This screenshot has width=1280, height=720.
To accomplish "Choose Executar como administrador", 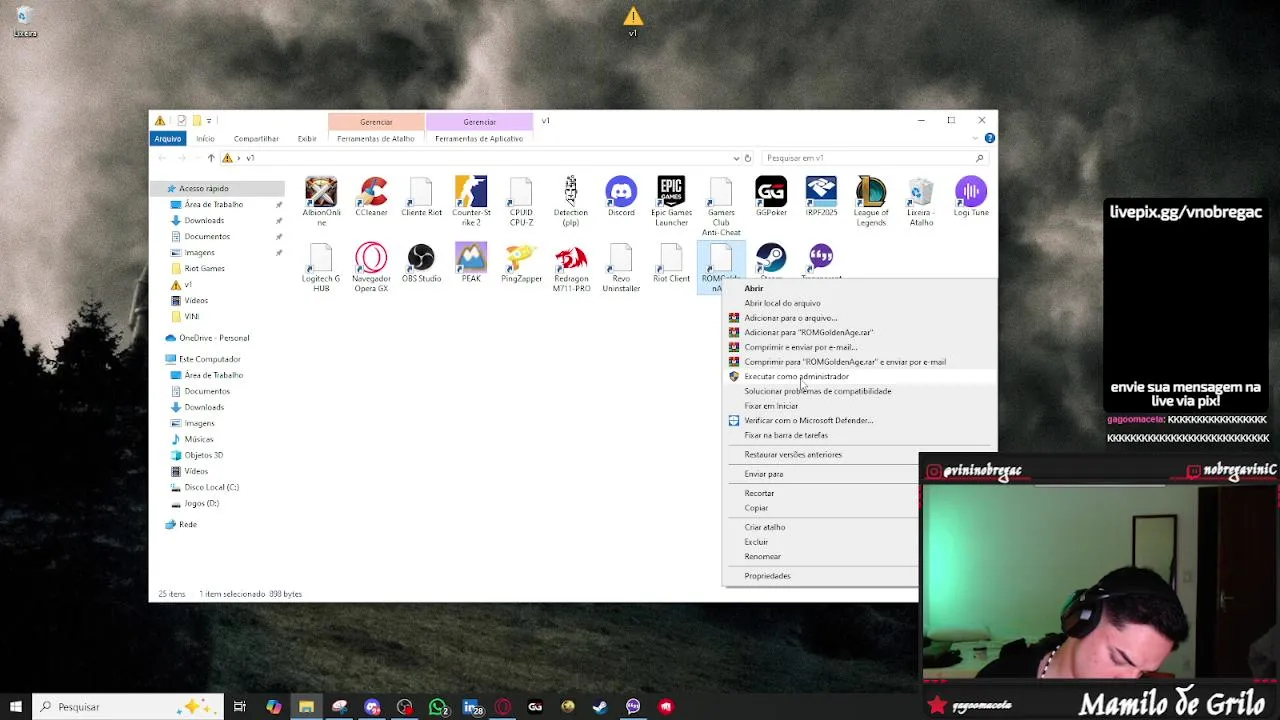I will (796, 376).
